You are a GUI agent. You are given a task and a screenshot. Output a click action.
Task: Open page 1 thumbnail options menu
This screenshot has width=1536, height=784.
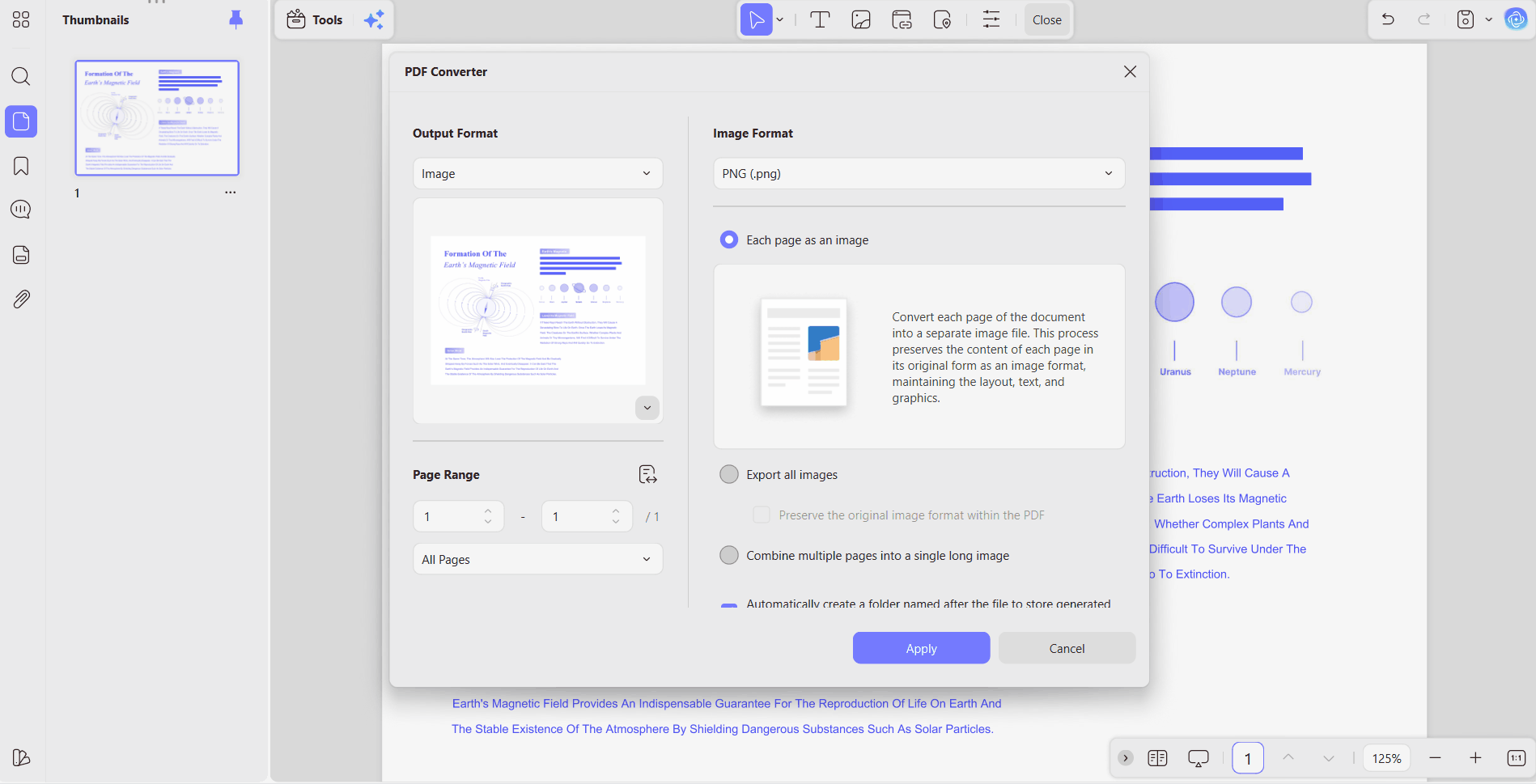pos(231,193)
